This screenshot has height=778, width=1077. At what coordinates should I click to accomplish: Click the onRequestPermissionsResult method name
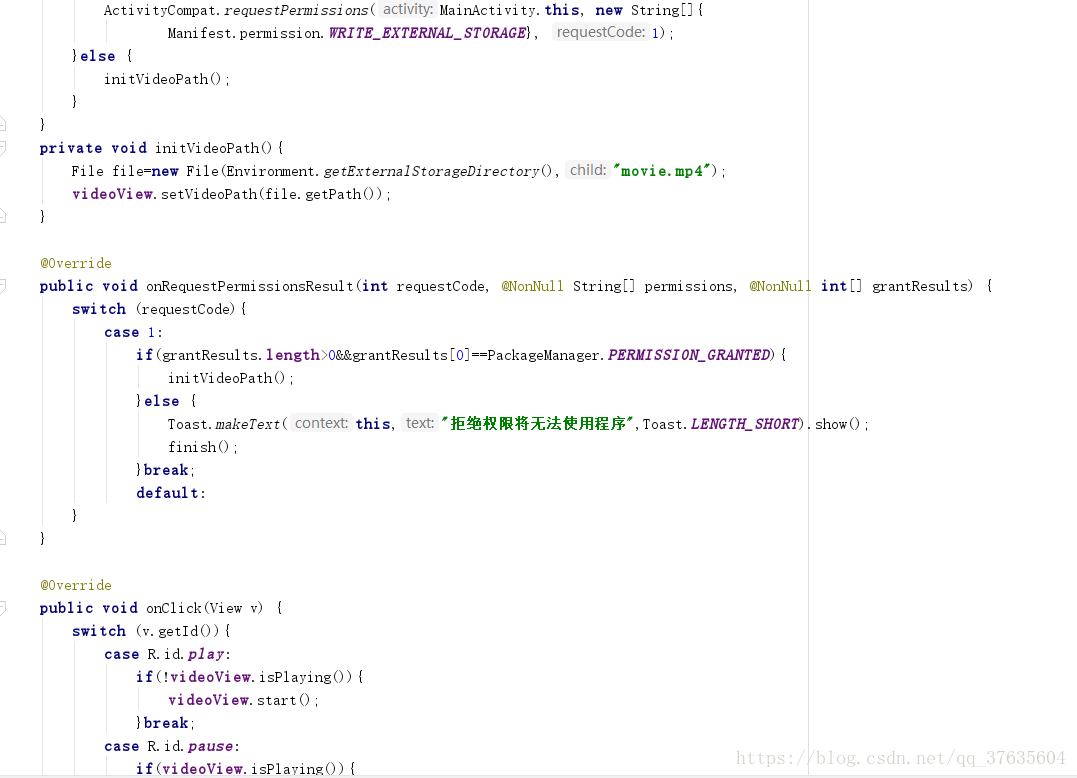coord(249,286)
